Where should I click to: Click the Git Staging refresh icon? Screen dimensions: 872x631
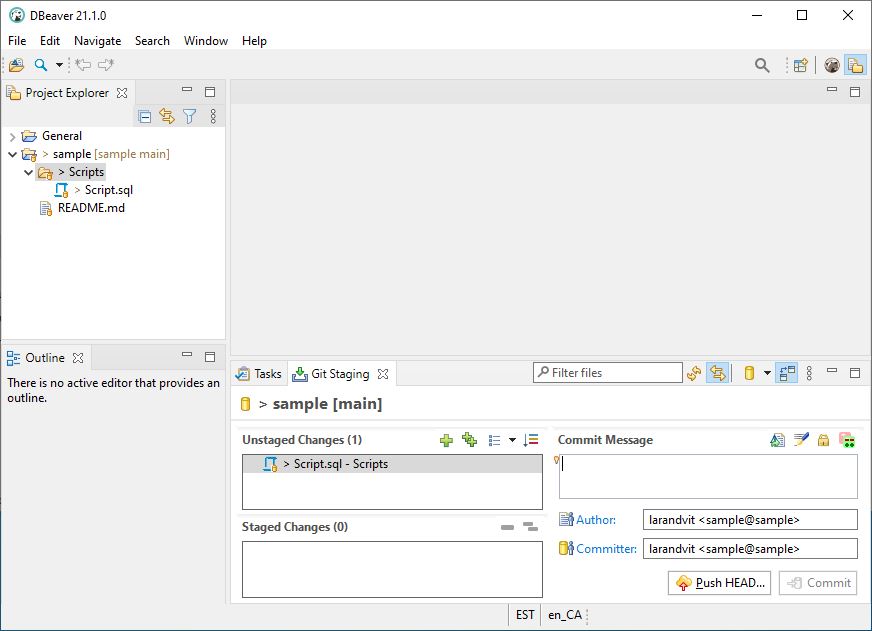click(693, 373)
